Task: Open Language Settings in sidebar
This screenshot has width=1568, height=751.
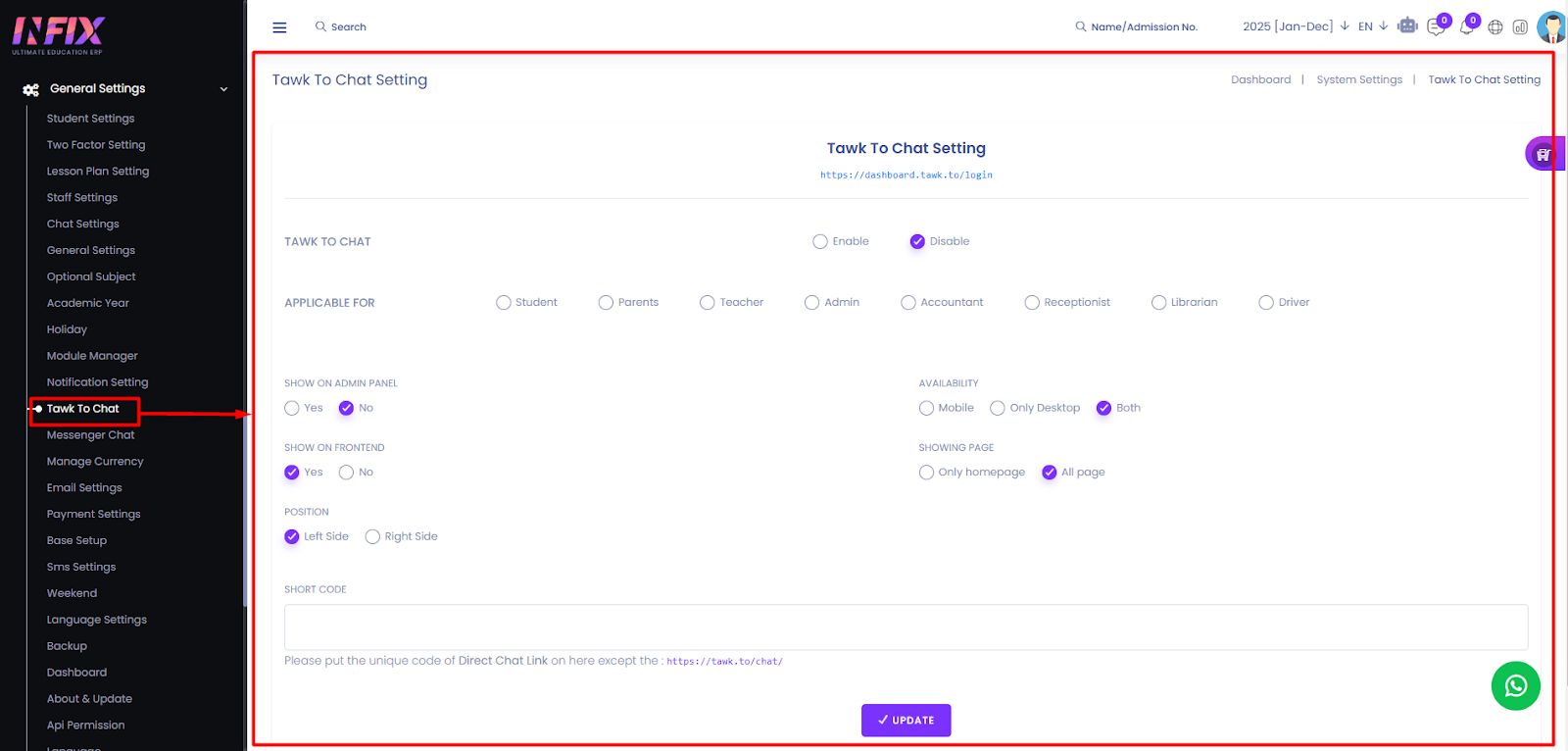Action: (97, 621)
